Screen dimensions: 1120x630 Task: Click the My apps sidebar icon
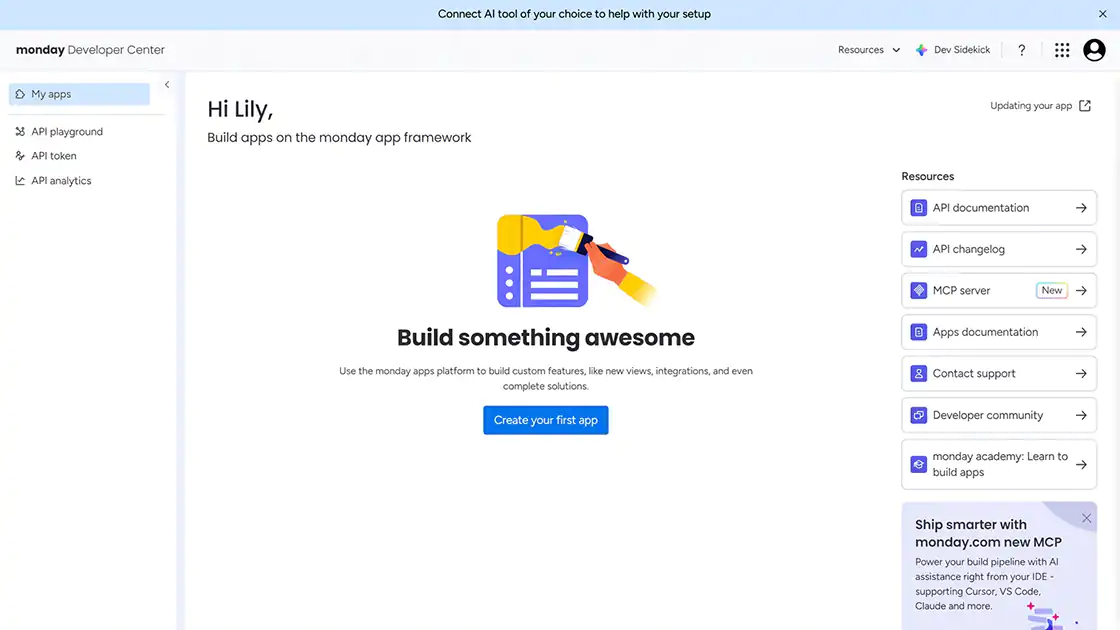point(20,94)
